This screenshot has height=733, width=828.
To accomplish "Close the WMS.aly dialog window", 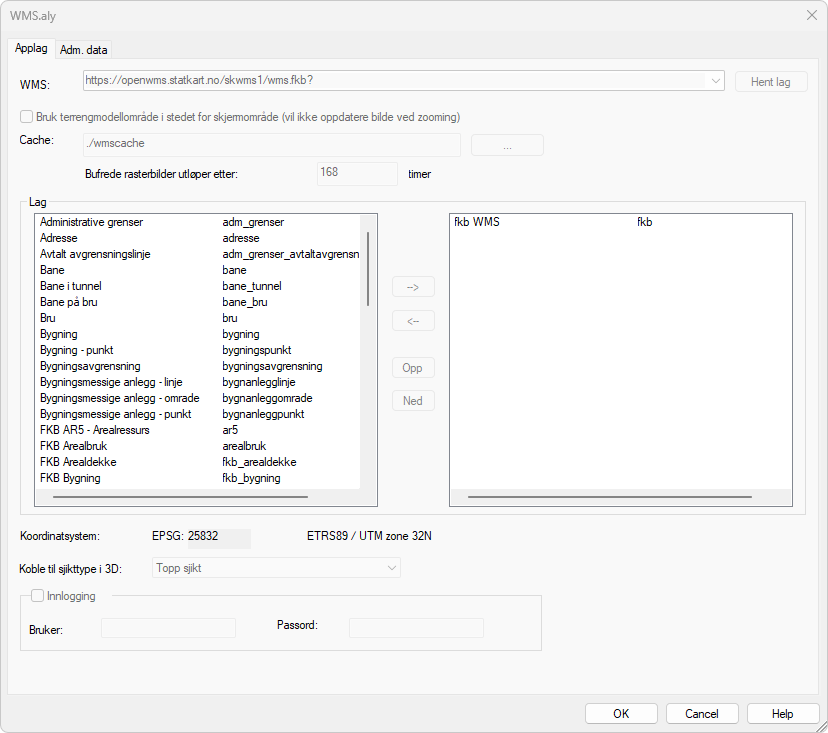I will (x=811, y=14).
